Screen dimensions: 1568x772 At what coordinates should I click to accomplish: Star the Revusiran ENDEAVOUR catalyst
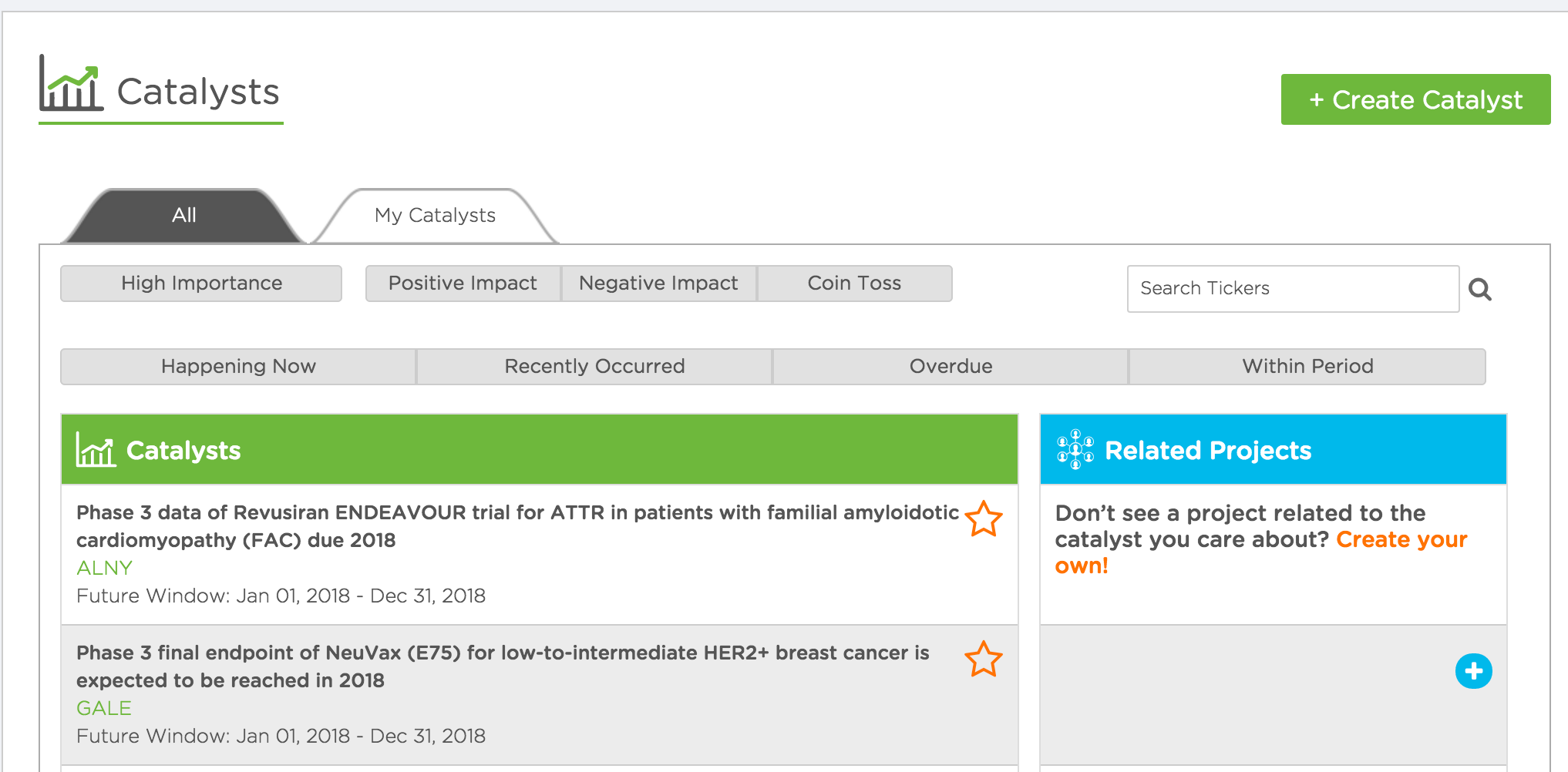[x=983, y=519]
